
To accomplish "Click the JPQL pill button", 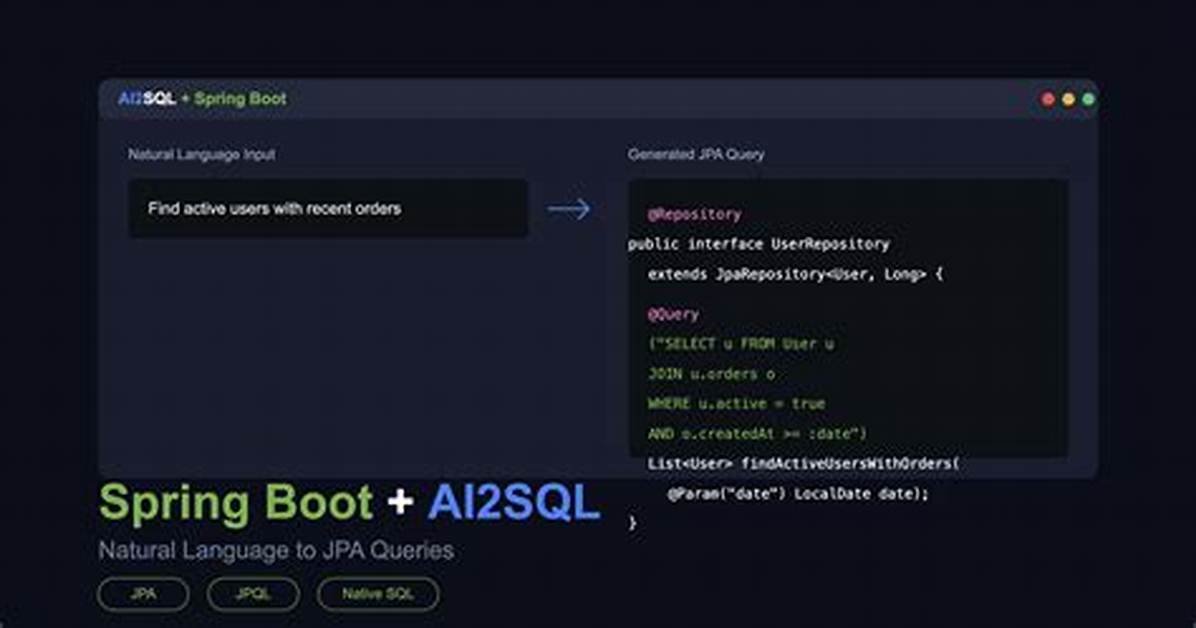I will [253, 594].
